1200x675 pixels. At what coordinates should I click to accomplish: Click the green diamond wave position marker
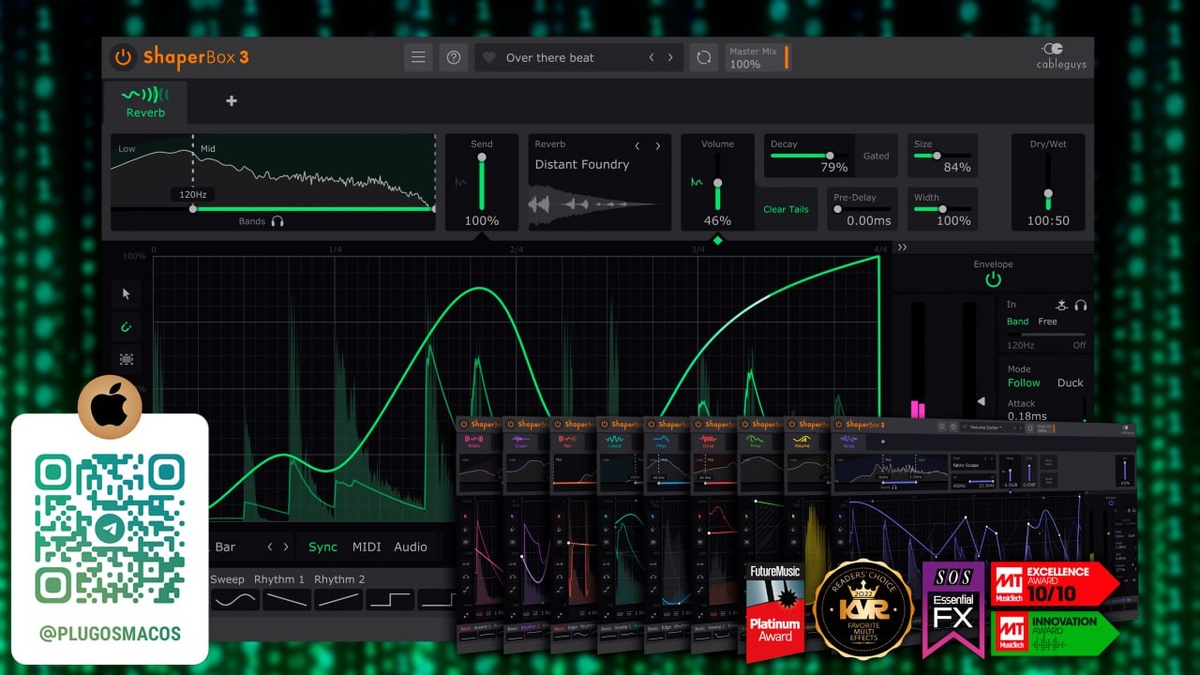coord(717,240)
